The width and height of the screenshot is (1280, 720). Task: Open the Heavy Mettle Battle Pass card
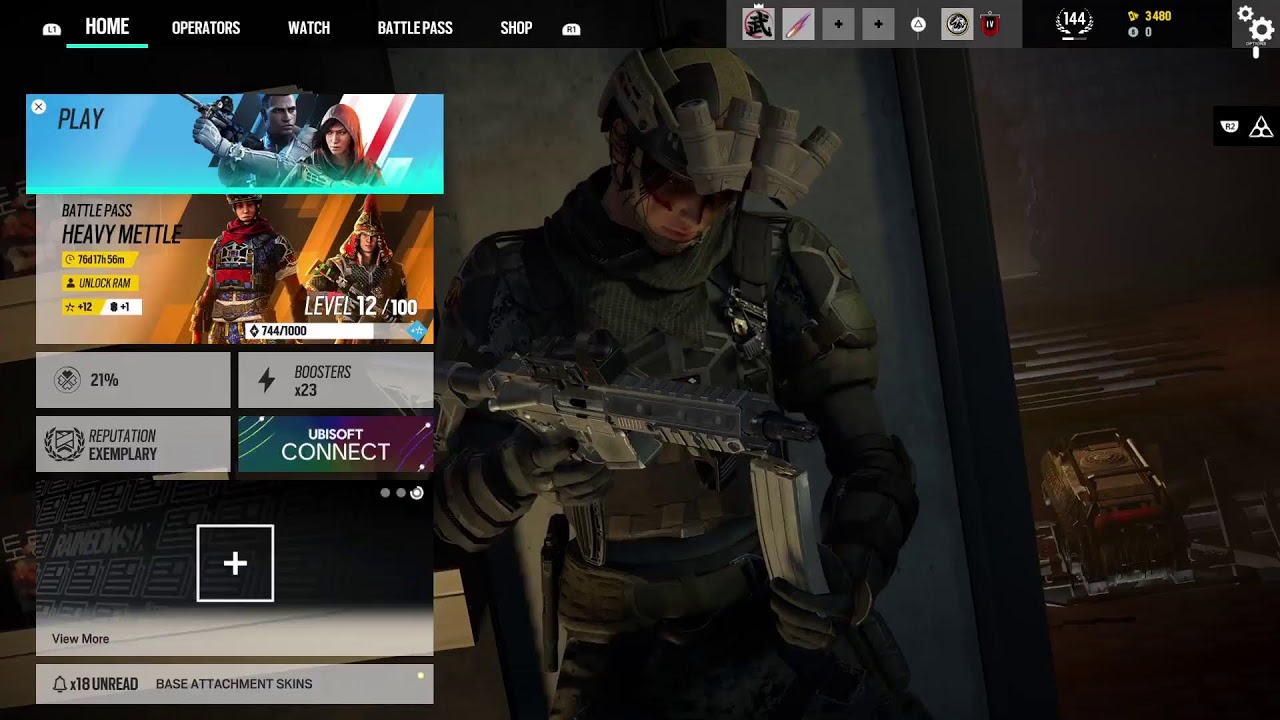(234, 269)
